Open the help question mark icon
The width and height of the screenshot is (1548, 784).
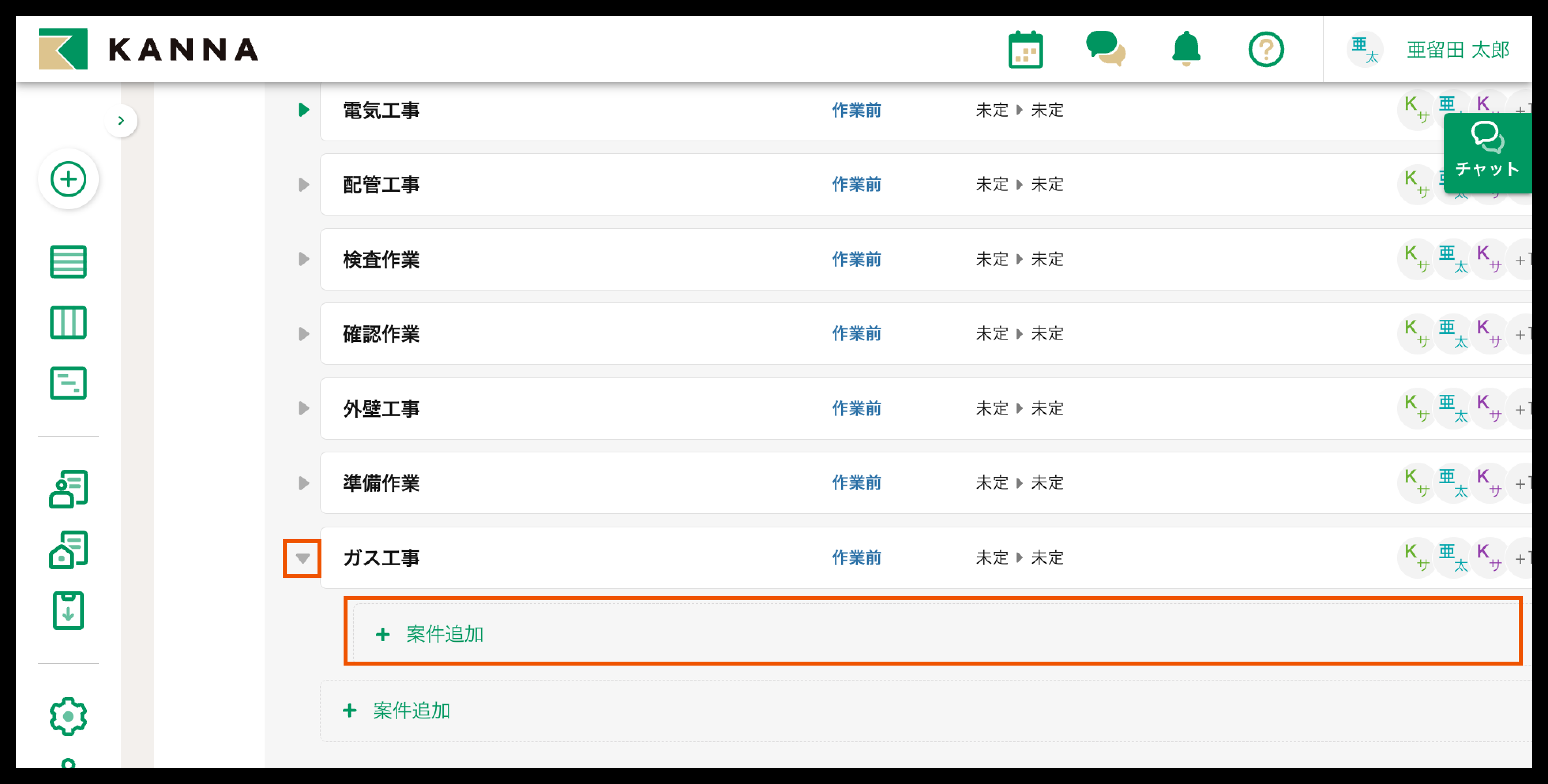click(x=1266, y=50)
